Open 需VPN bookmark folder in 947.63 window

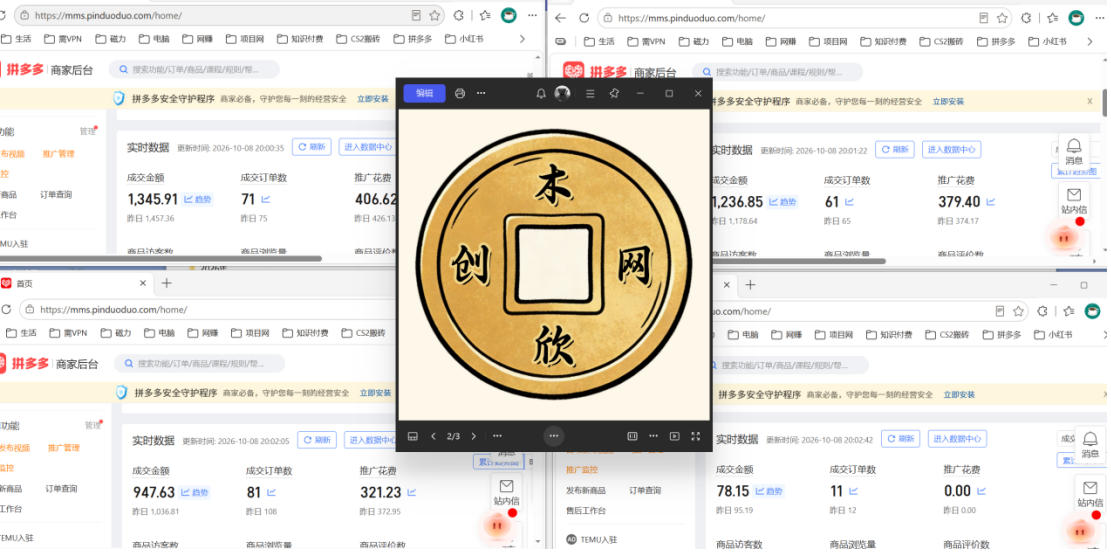tap(68, 333)
